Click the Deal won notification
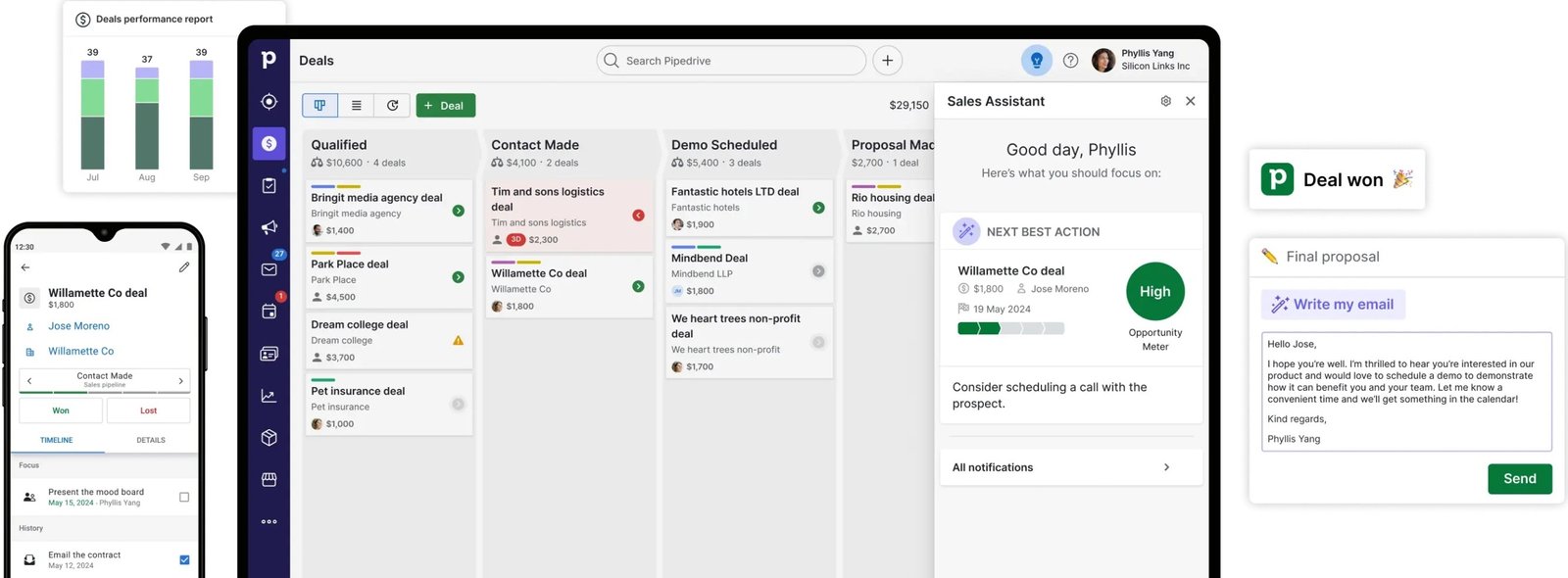The image size is (1568, 578). tap(1337, 179)
